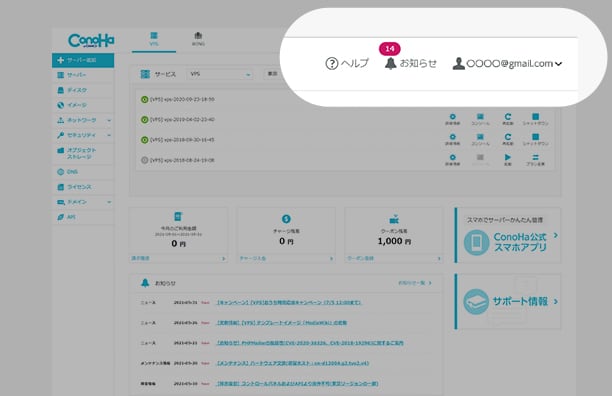Open the region dropdown next to the VPS dropdown
Viewport: 612px width, 396px height.
(272, 74)
